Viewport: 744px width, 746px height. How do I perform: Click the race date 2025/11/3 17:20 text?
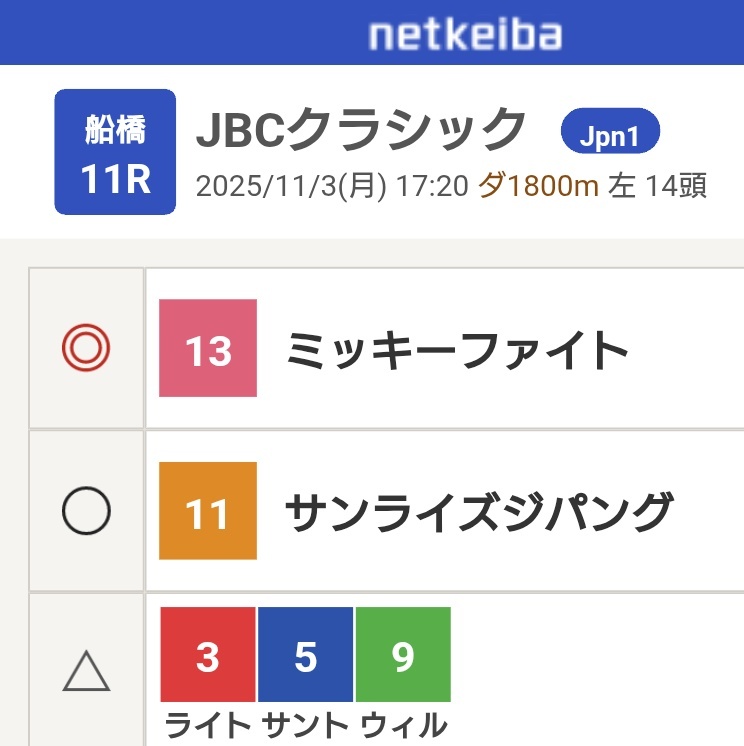coord(332,187)
